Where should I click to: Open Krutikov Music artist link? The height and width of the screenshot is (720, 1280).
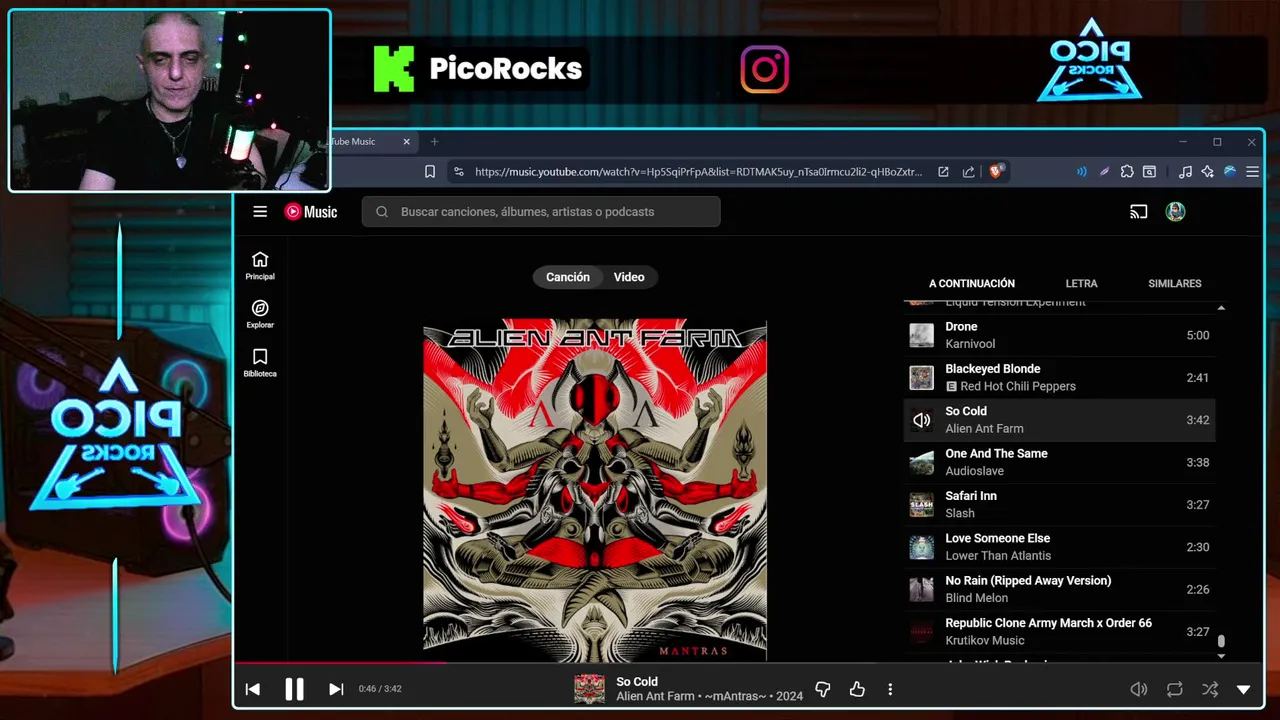[x=985, y=640]
